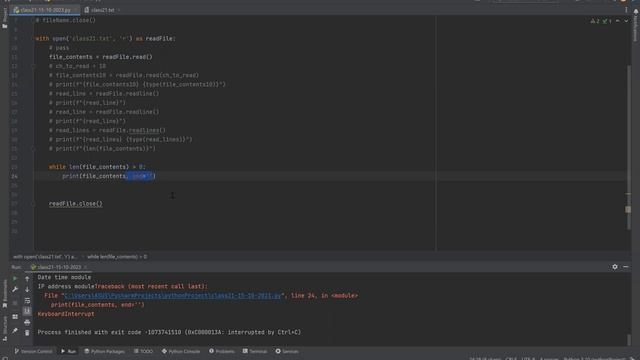Click the pin tab icon in Run panel
This screenshot has width=640, height=360.
point(15,331)
